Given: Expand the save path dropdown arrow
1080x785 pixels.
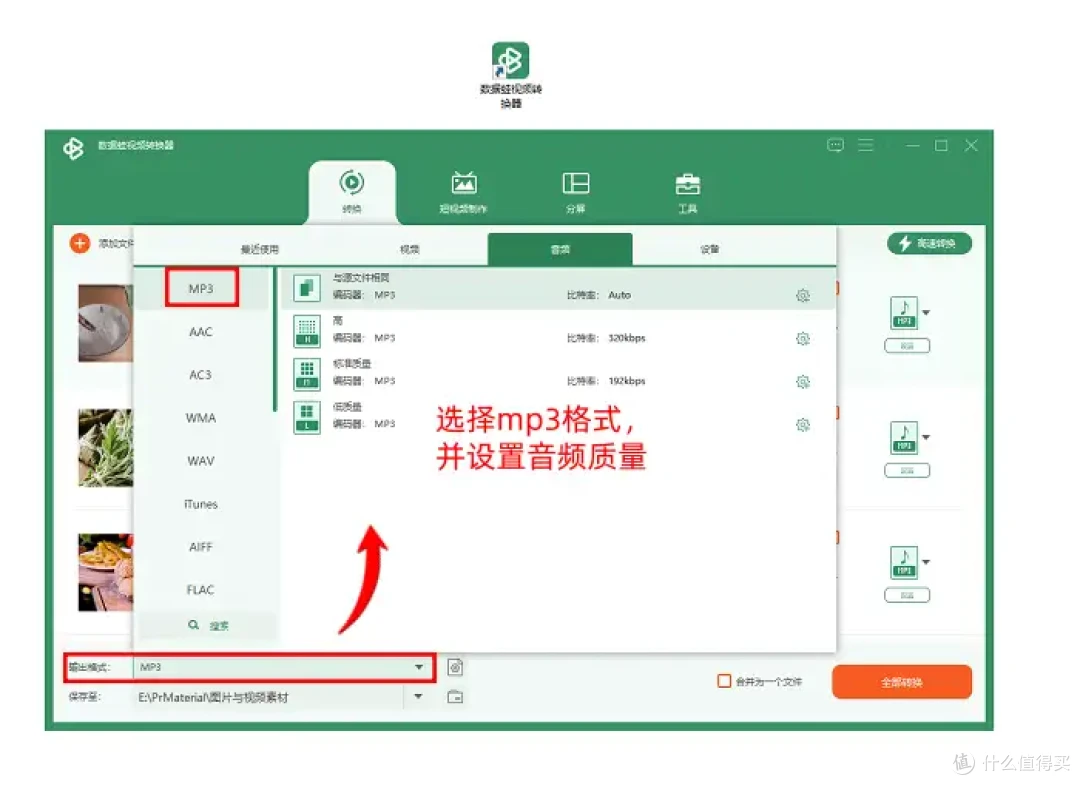Looking at the screenshot, I should tap(418, 697).
